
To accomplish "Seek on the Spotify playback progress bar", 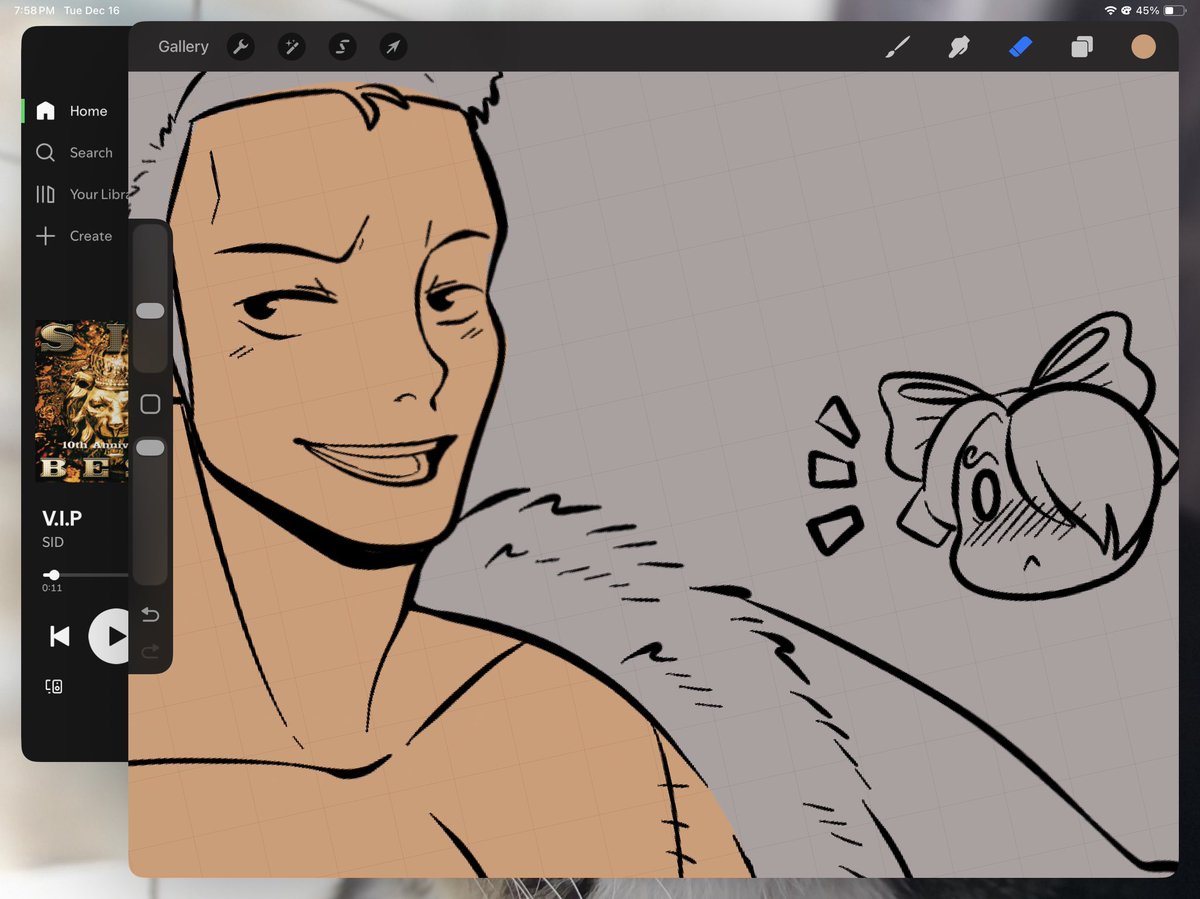I will pos(86,575).
